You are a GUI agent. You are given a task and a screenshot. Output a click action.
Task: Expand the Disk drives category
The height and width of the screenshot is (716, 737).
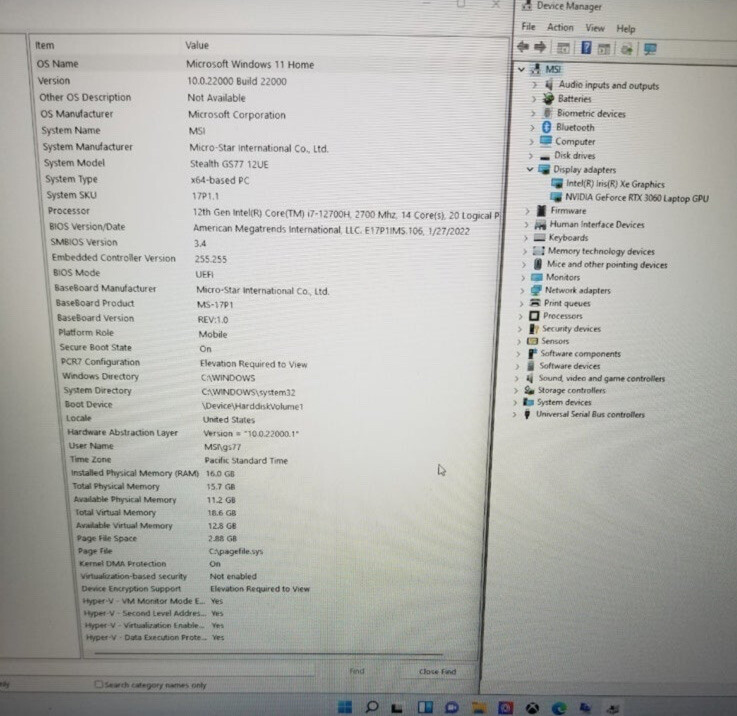click(531, 155)
